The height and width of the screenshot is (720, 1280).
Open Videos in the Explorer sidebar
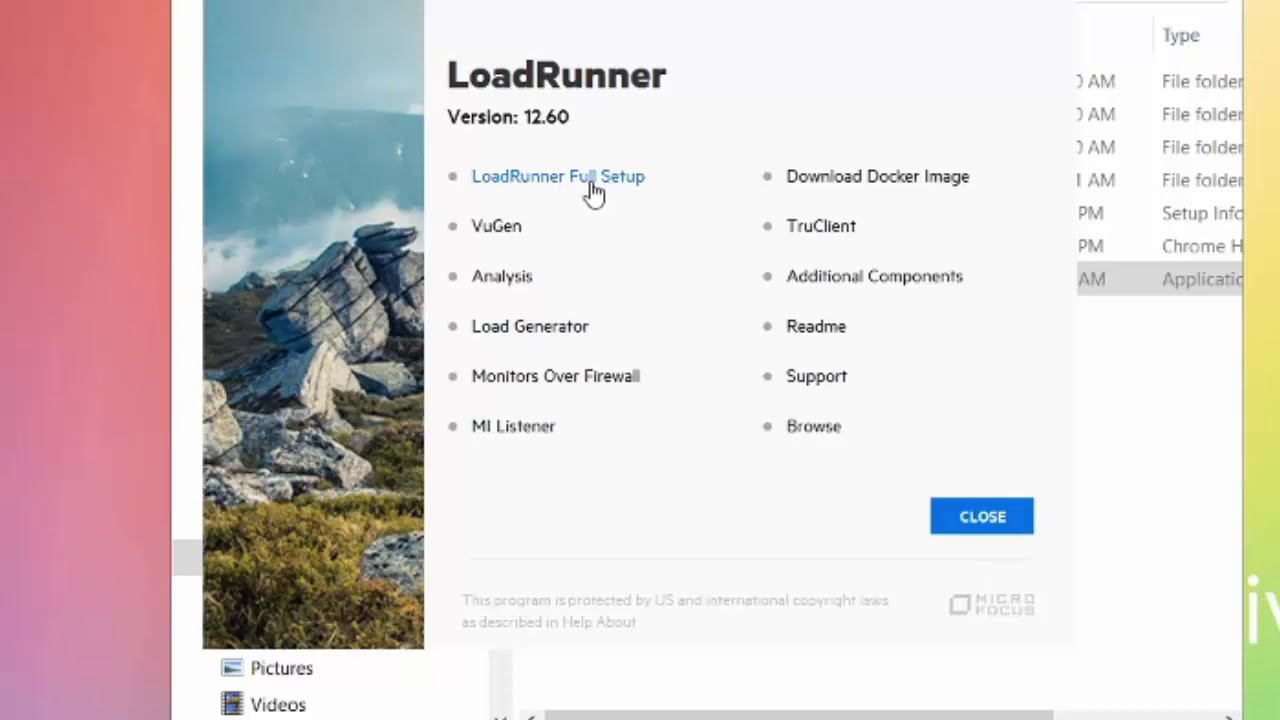(x=278, y=705)
